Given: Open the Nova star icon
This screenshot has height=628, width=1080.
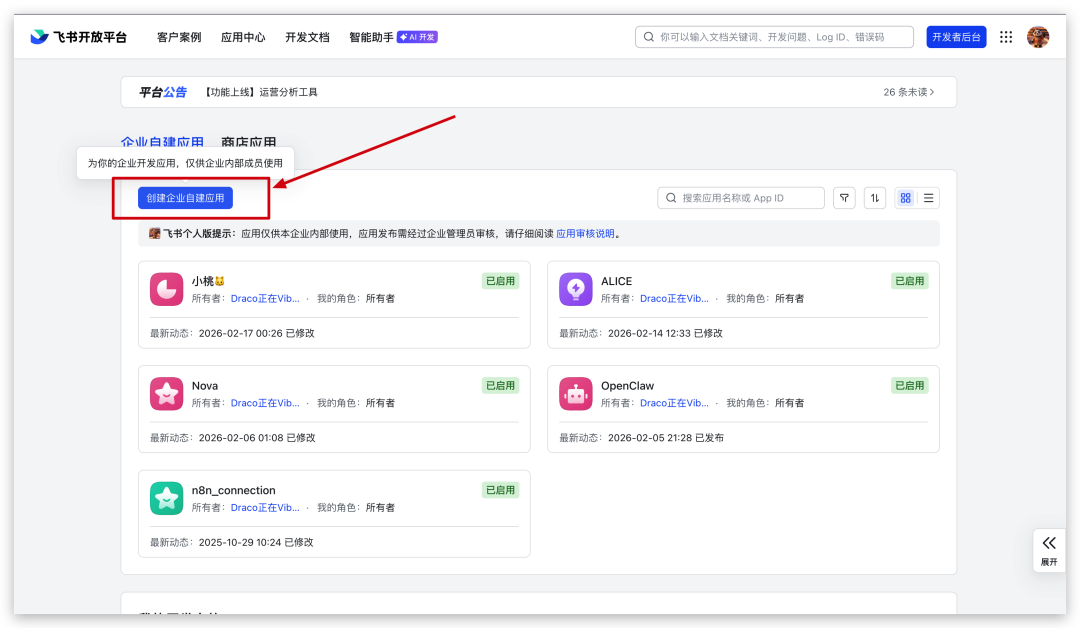Looking at the screenshot, I should point(166,394).
